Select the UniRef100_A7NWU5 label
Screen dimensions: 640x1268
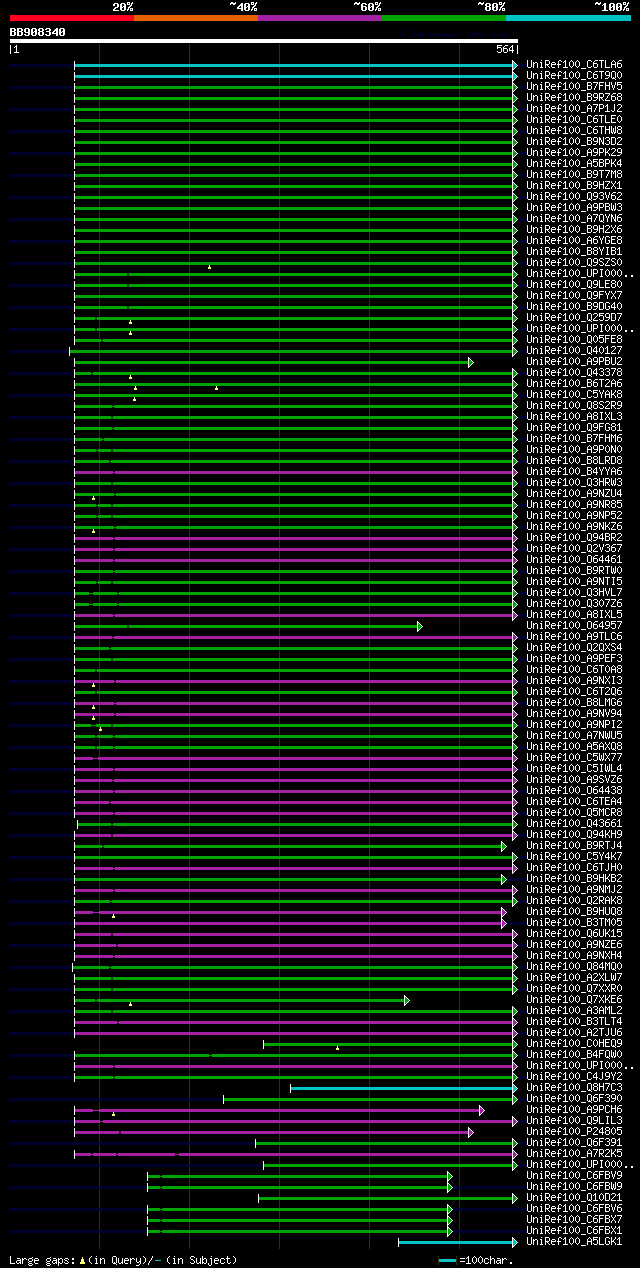[x=574, y=735]
